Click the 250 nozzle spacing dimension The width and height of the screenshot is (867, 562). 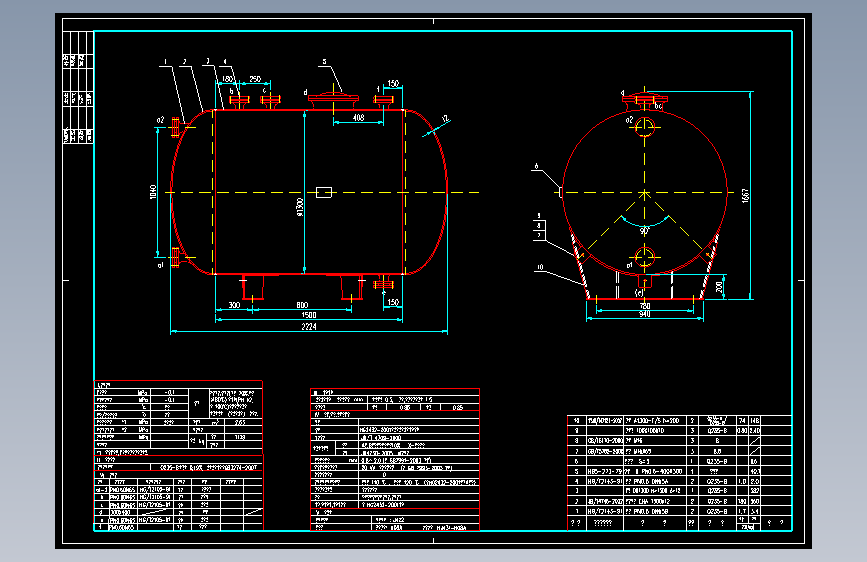point(255,79)
